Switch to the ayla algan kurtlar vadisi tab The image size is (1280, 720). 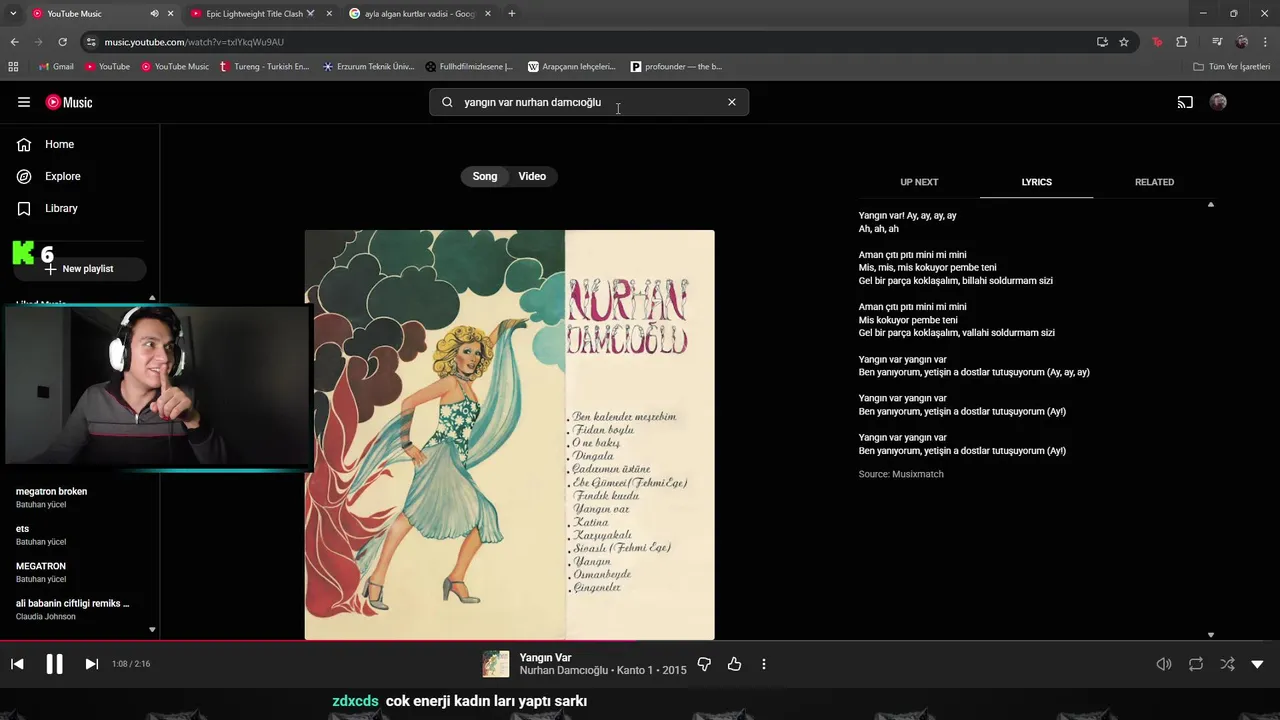point(419,14)
